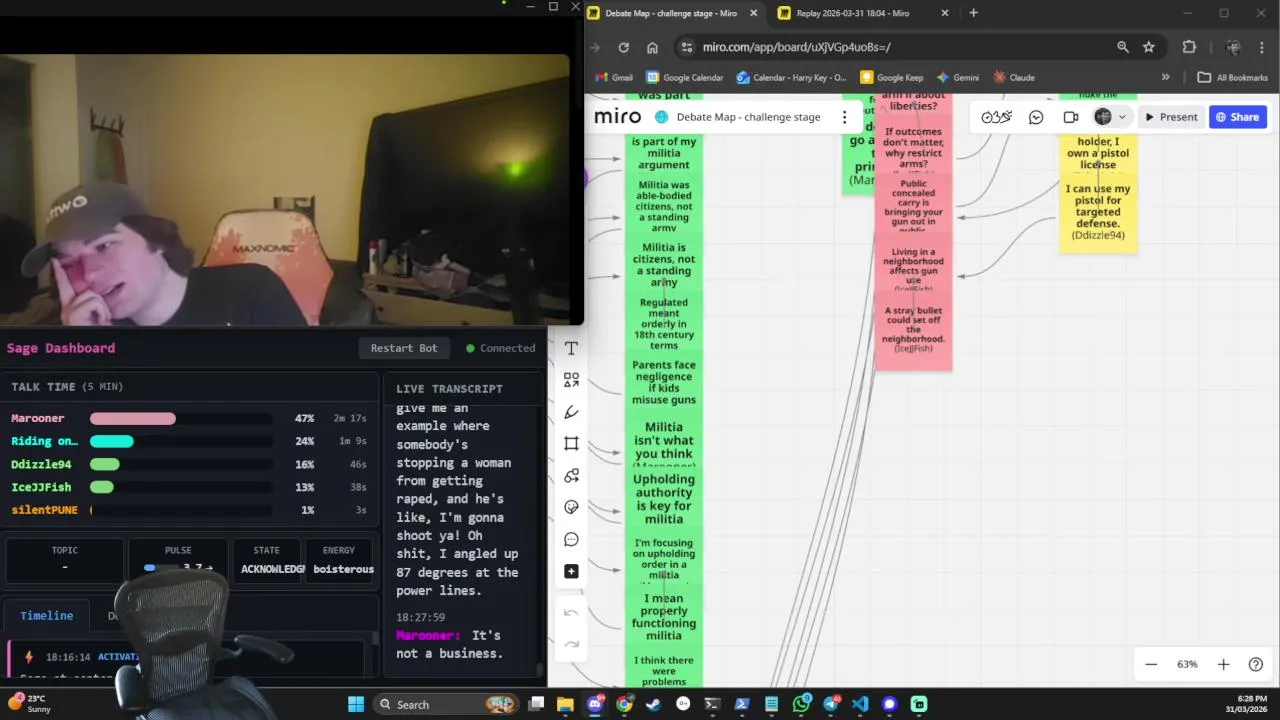Open the Google Keep bookmark
The height and width of the screenshot is (720, 1280).
[x=891, y=77]
